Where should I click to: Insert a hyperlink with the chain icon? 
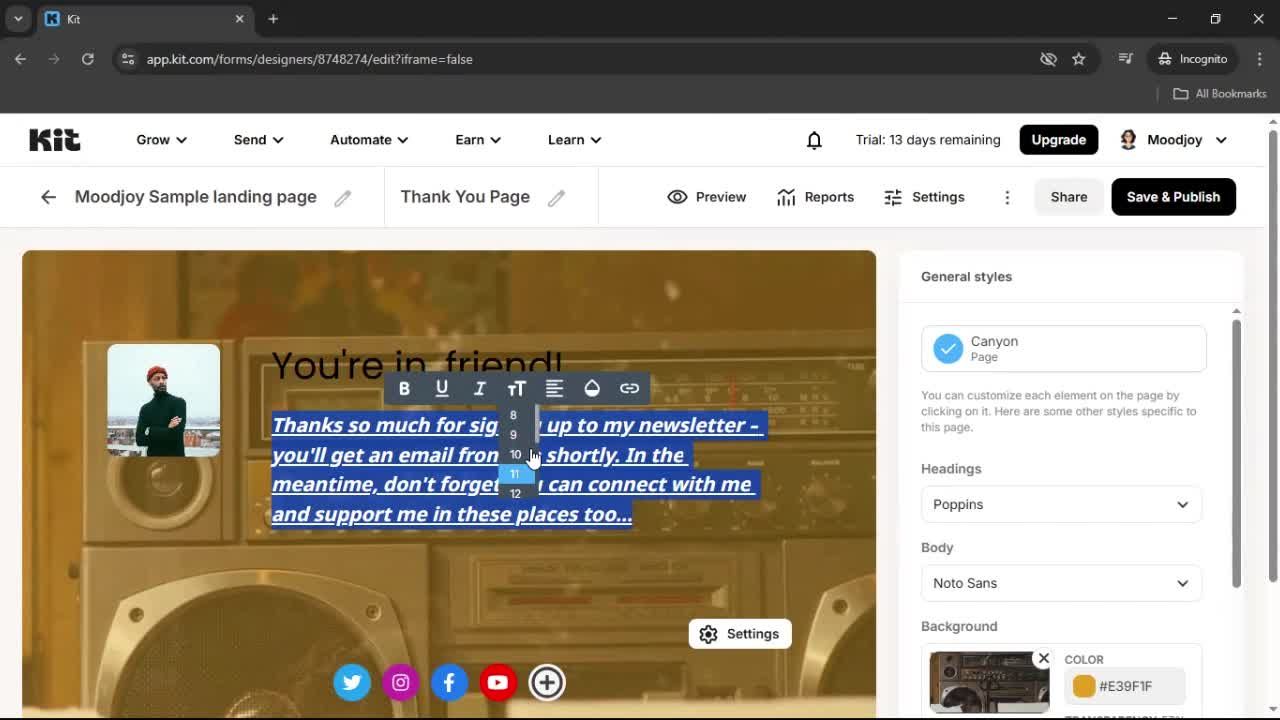pos(629,388)
